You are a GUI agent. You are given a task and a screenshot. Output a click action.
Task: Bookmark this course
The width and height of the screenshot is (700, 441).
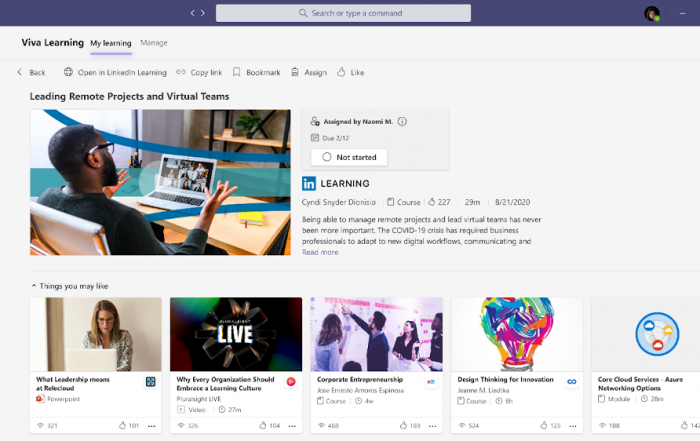coord(256,72)
